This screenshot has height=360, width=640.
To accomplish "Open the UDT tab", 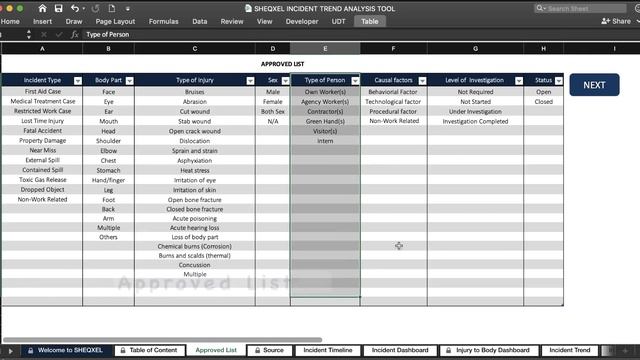I will [338, 21].
